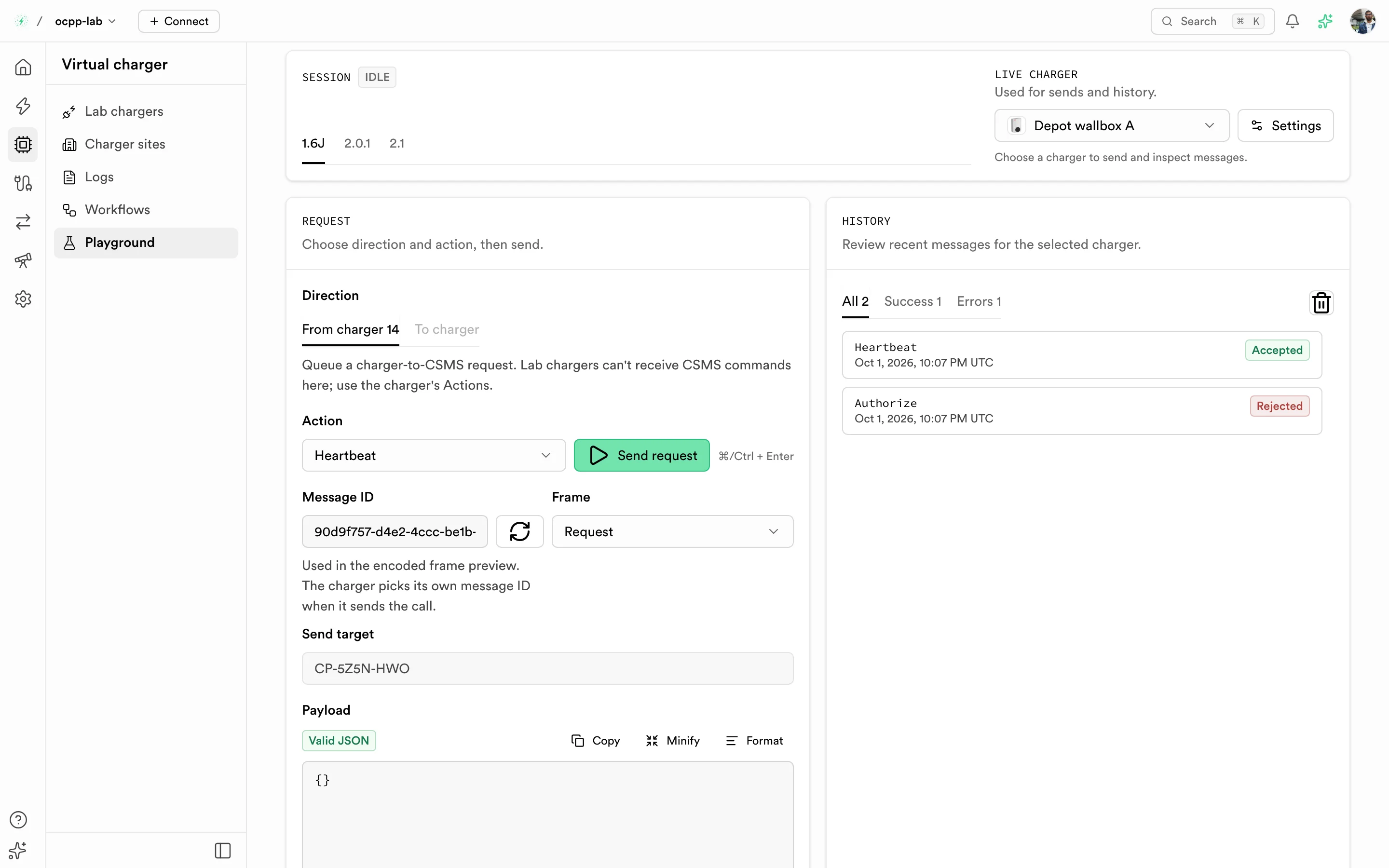Viewport: 1389px width, 868px height.
Task: Open Workflows in the sidebar
Action: (x=146, y=210)
